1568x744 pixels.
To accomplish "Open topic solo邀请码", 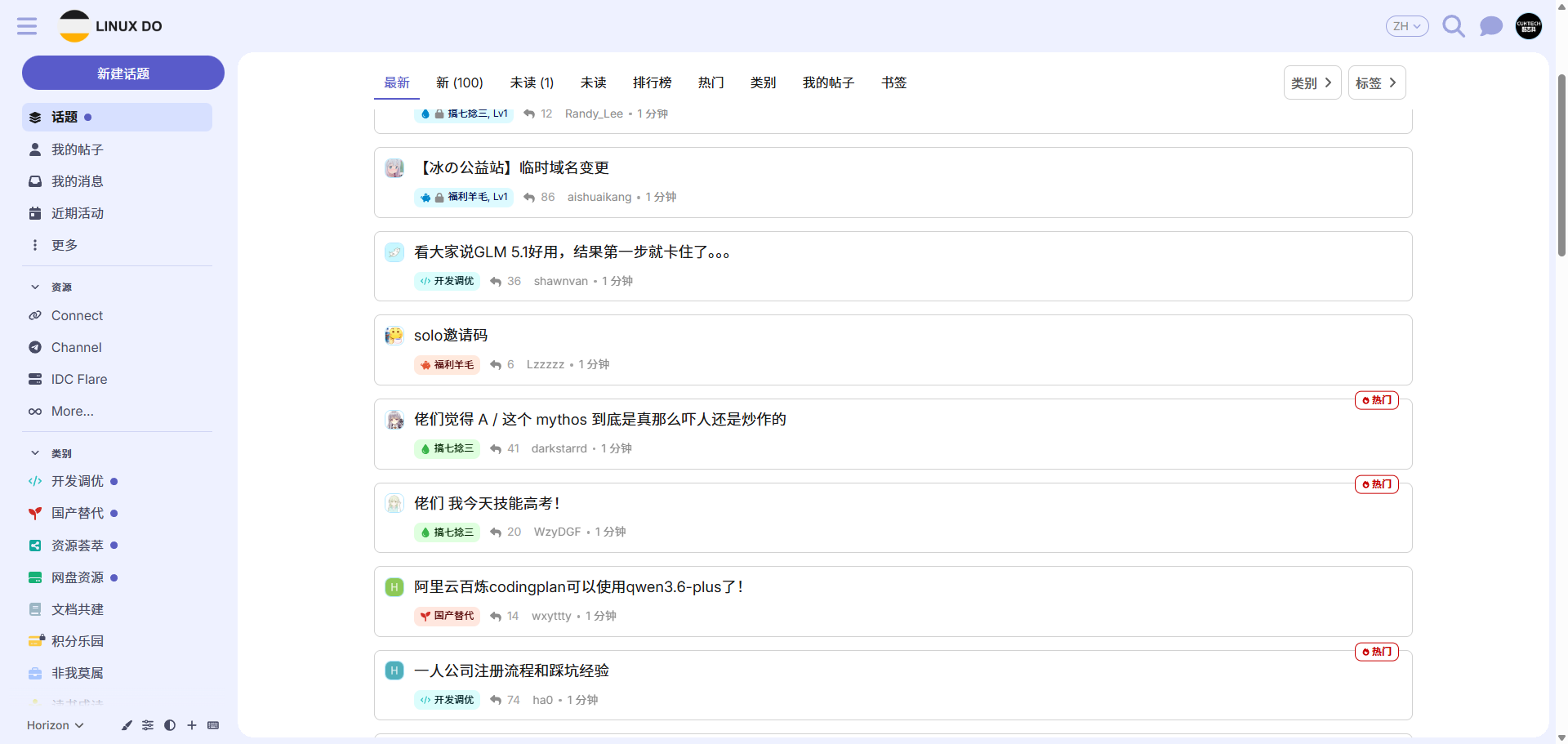I will pyautogui.click(x=451, y=336).
